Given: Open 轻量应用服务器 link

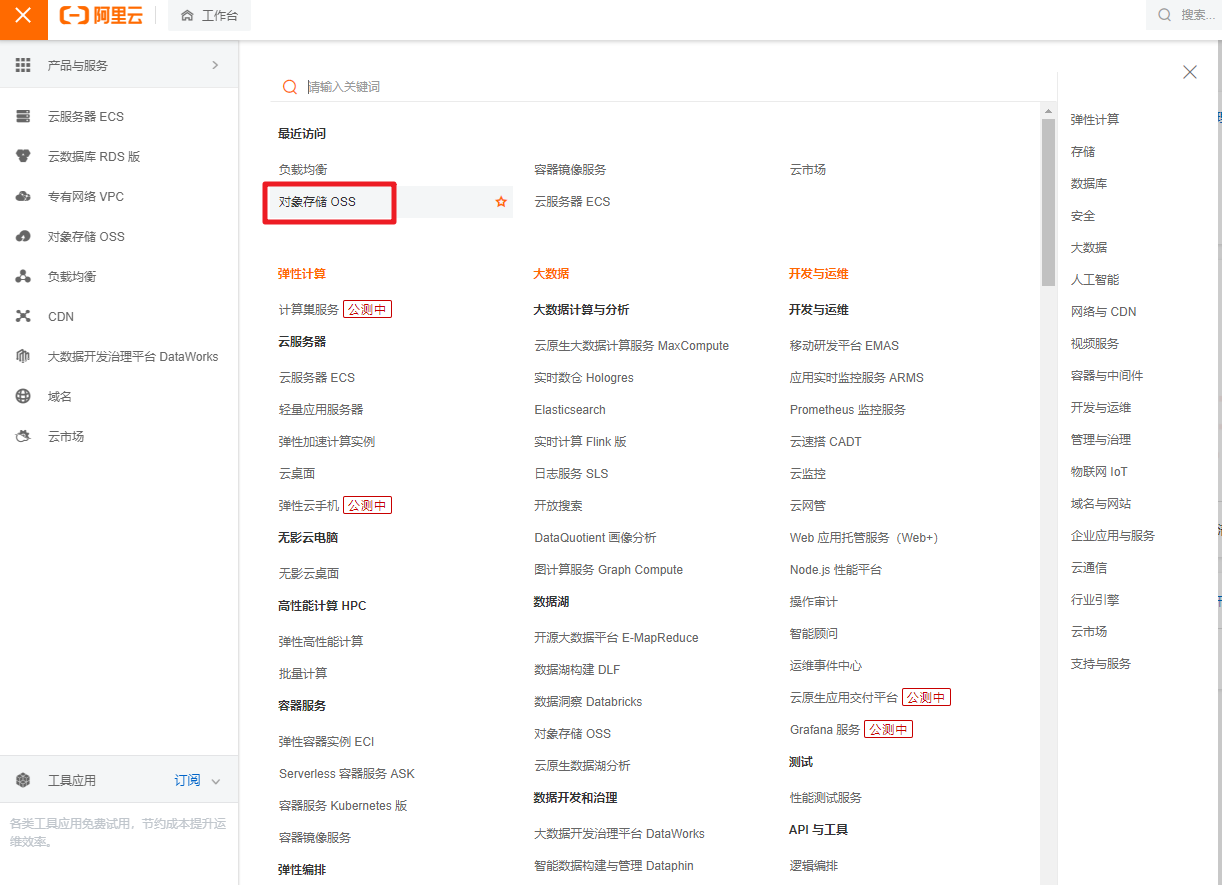Looking at the screenshot, I should 321,410.
